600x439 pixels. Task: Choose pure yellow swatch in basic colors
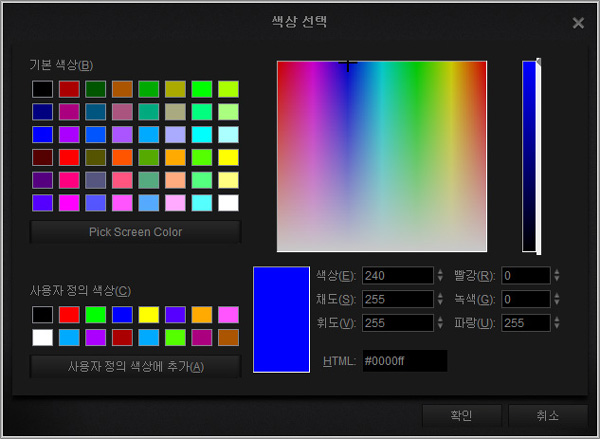tap(228, 157)
